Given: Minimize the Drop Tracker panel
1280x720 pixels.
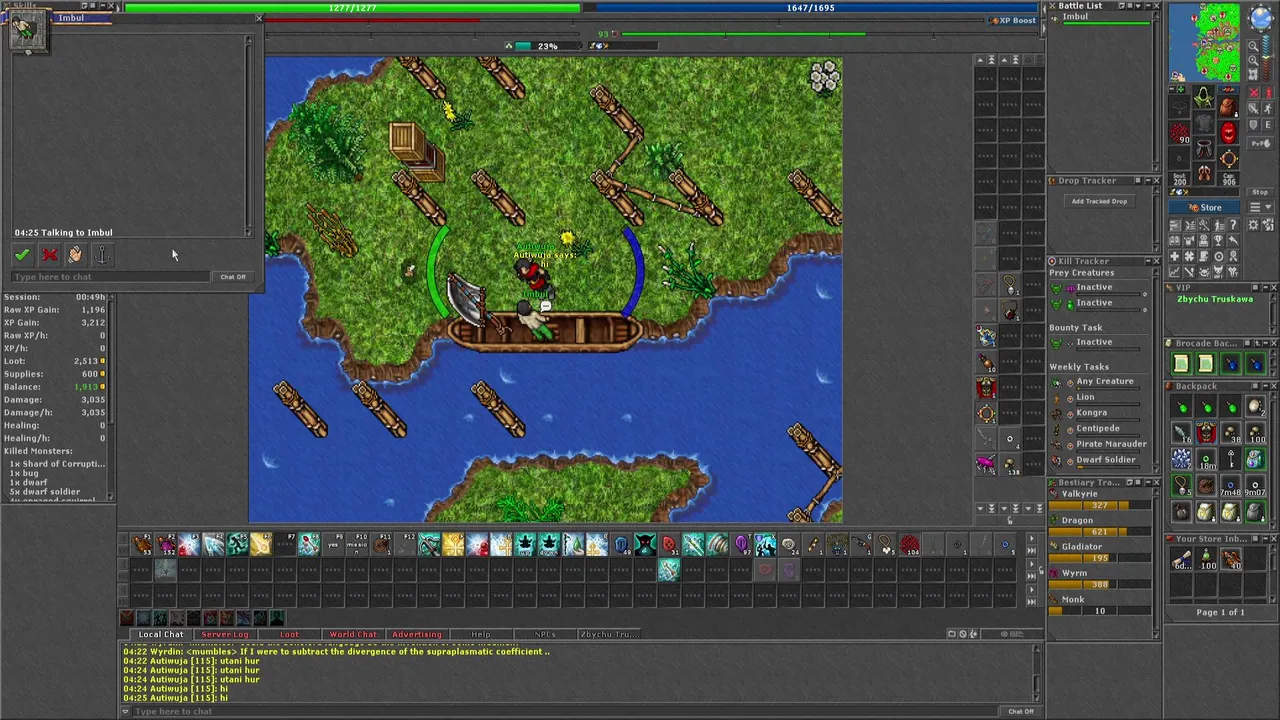Looking at the screenshot, I should click(x=1146, y=181).
